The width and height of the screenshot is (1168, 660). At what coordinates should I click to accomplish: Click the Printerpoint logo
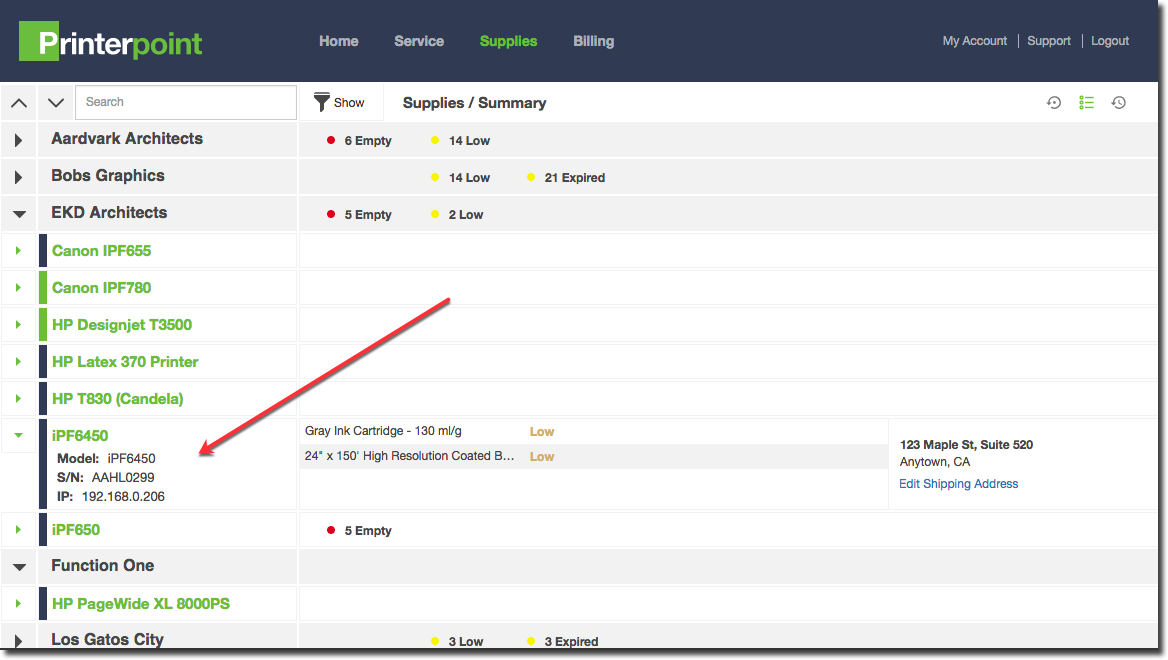point(110,41)
